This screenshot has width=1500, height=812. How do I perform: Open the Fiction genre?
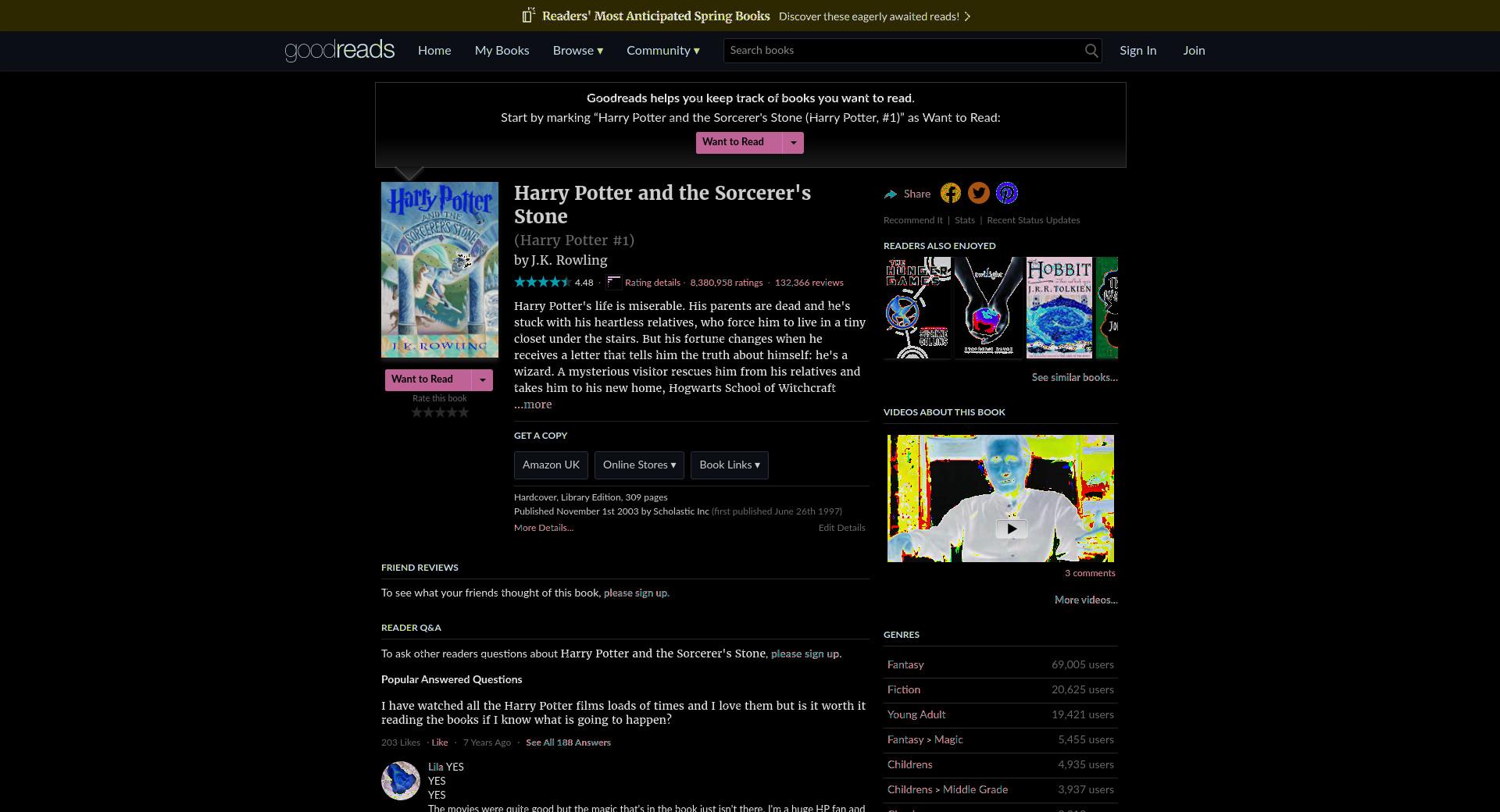coord(904,690)
